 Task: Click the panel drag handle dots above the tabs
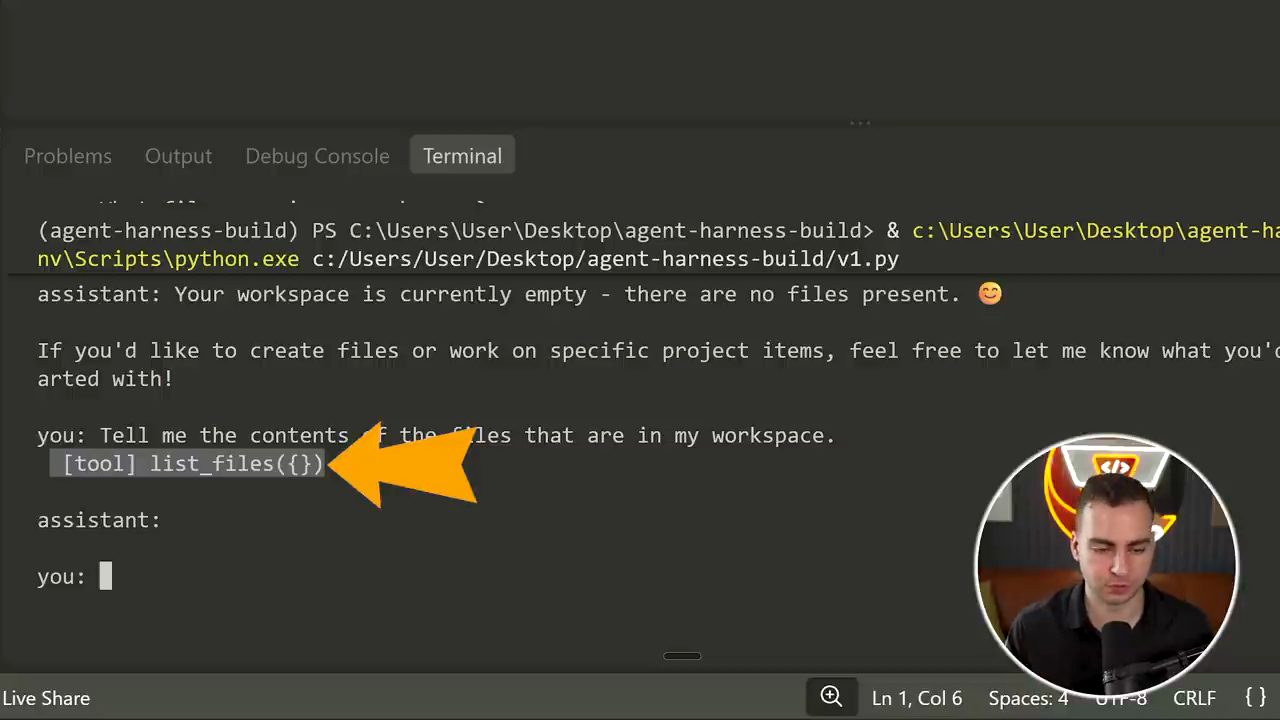(860, 123)
